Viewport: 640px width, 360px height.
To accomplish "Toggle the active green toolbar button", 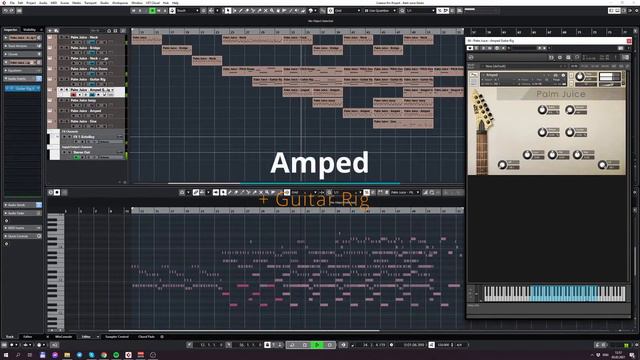I will click(x=152, y=11).
